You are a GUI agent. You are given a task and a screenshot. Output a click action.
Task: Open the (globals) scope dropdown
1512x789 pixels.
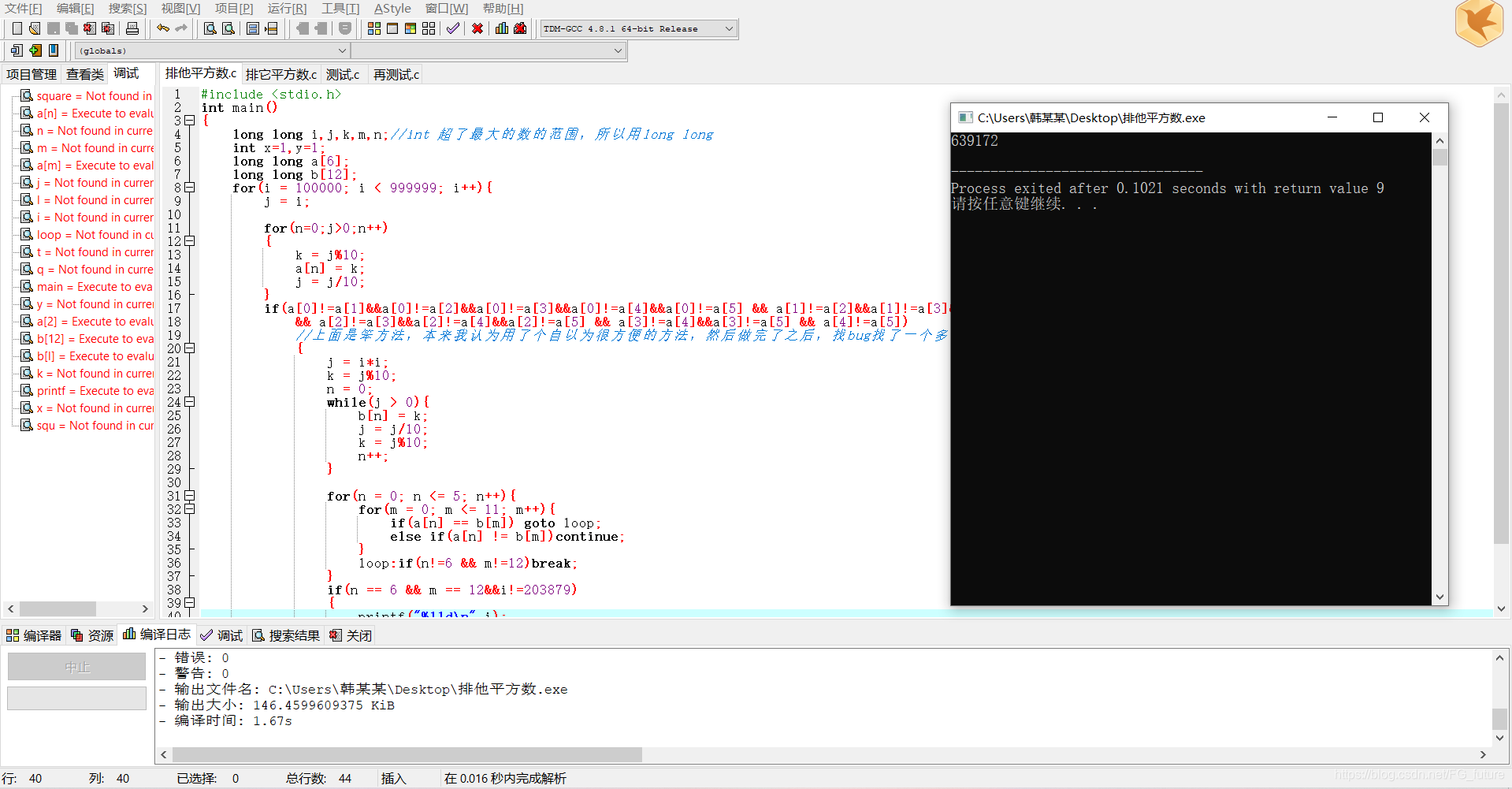click(x=212, y=50)
